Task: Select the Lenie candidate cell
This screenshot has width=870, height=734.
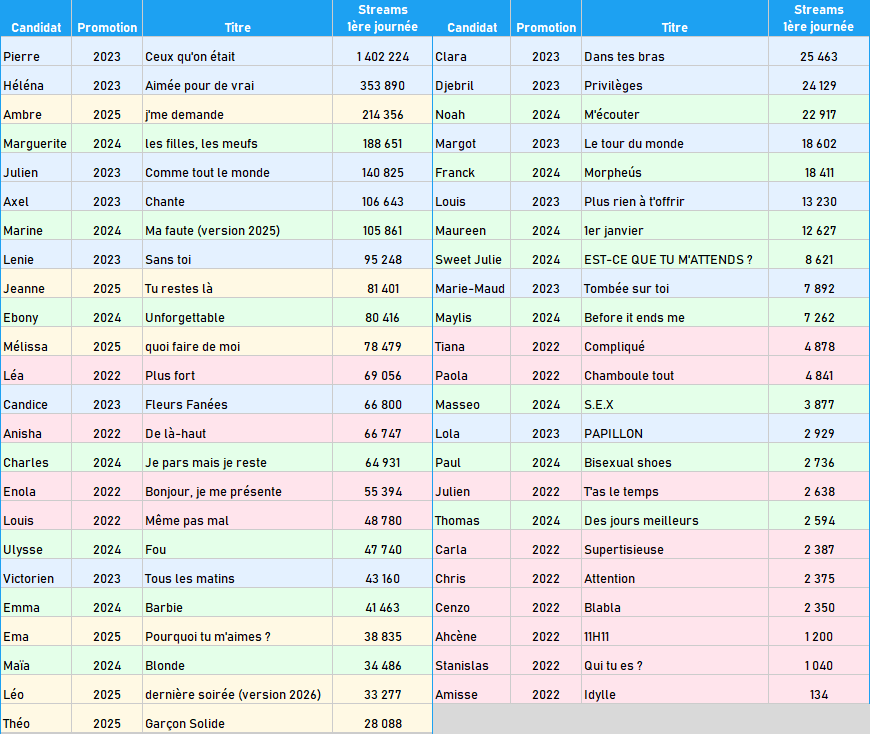Action: pyautogui.click(x=36, y=254)
